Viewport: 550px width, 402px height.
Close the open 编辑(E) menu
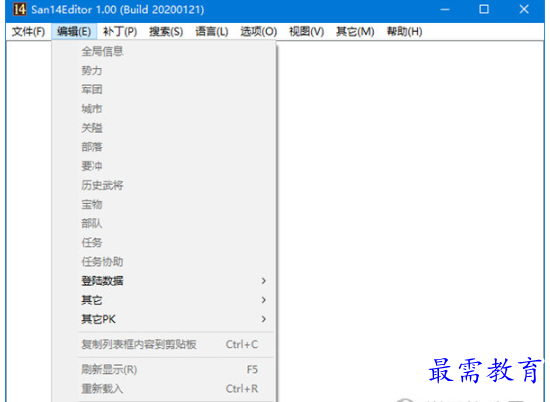point(74,32)
